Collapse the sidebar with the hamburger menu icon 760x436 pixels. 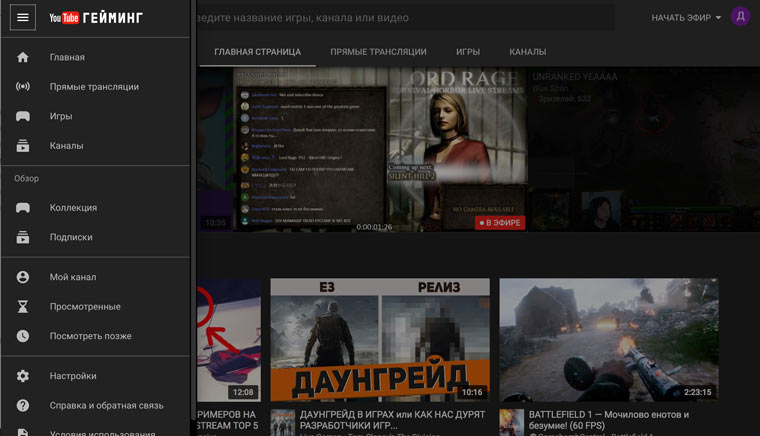click(23, 17)
